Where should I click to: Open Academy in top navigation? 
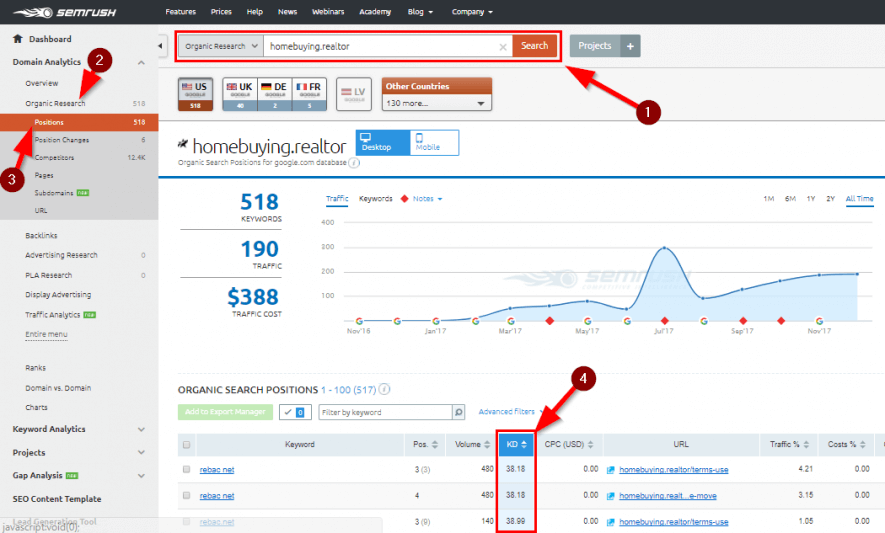[375, 12]
